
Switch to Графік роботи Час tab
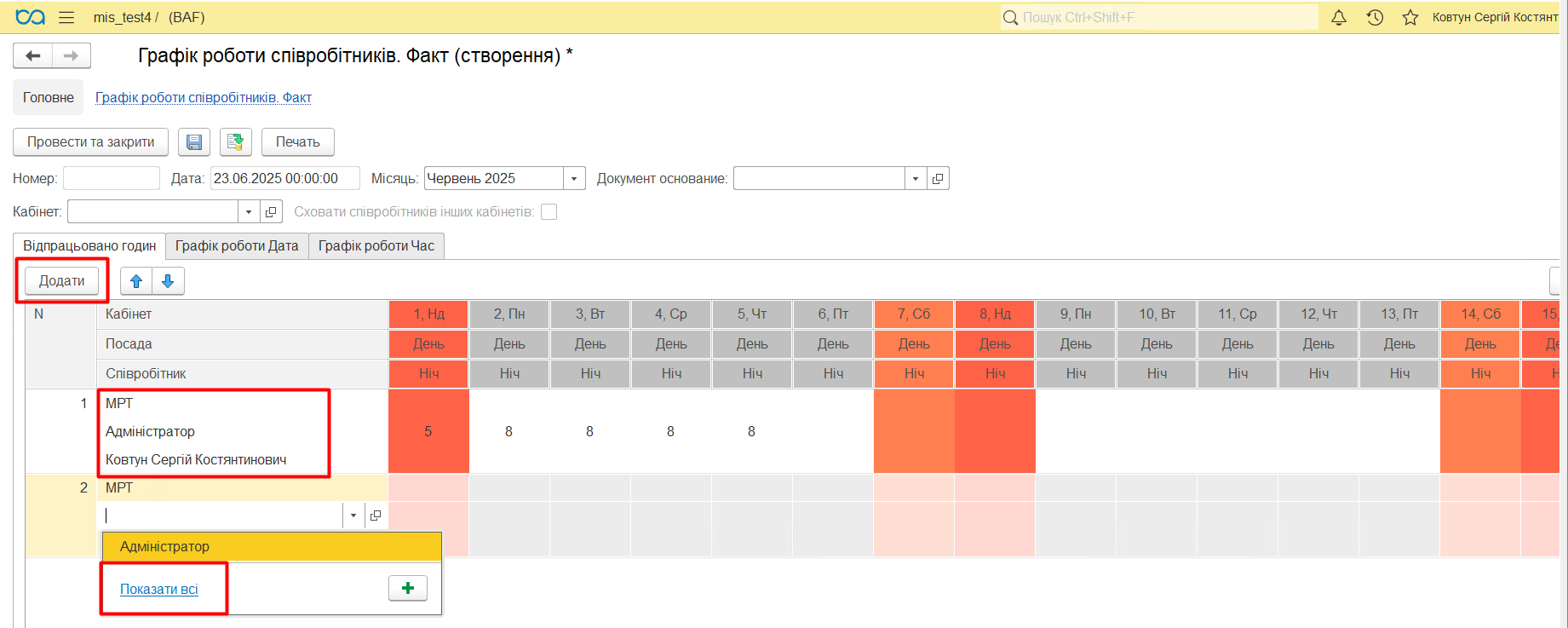(x=376, y=246)
